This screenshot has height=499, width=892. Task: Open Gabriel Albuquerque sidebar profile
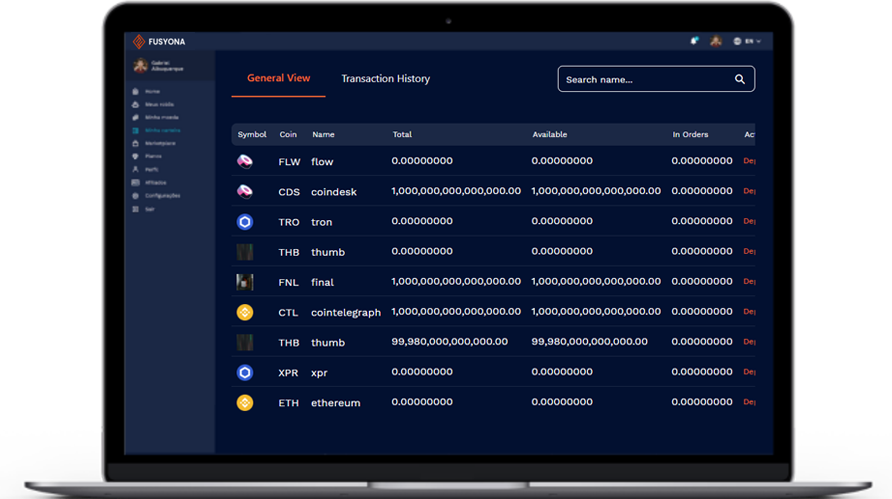159,66
